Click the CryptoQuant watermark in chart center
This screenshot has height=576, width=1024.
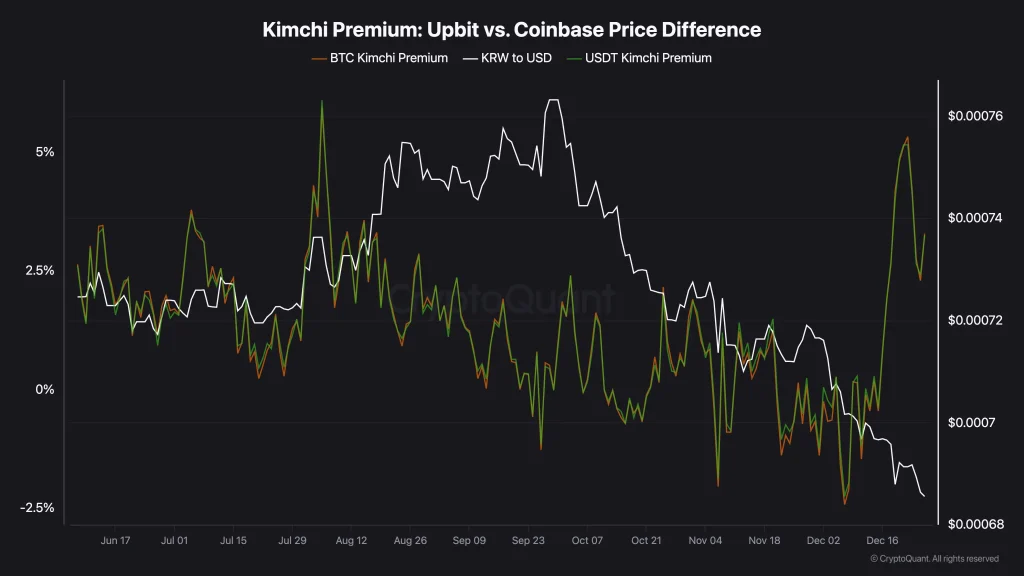[x=502, y=298]
